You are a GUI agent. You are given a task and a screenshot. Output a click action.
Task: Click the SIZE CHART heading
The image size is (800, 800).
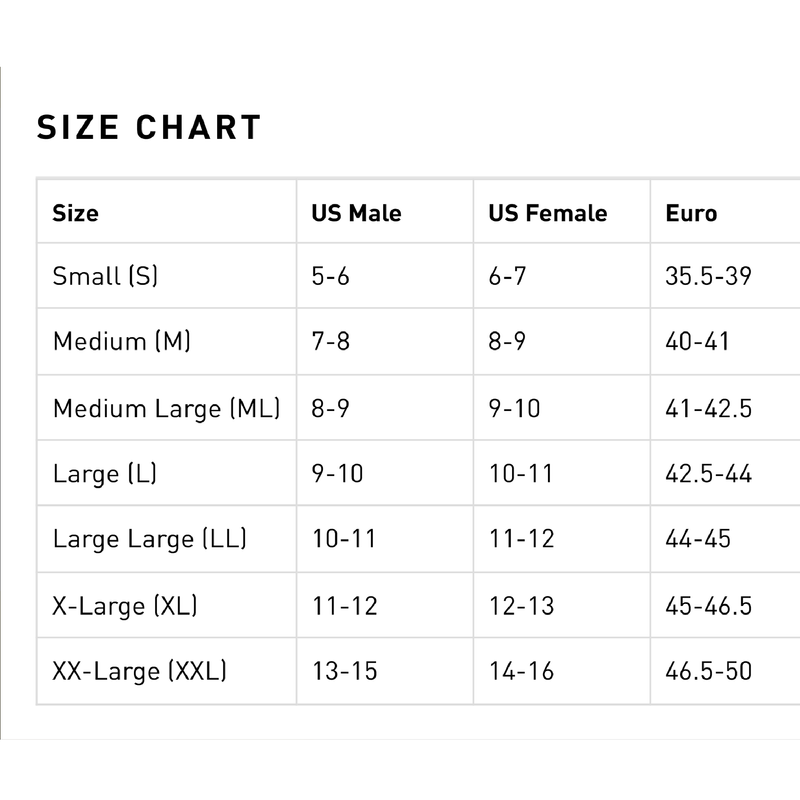point(148,127)
